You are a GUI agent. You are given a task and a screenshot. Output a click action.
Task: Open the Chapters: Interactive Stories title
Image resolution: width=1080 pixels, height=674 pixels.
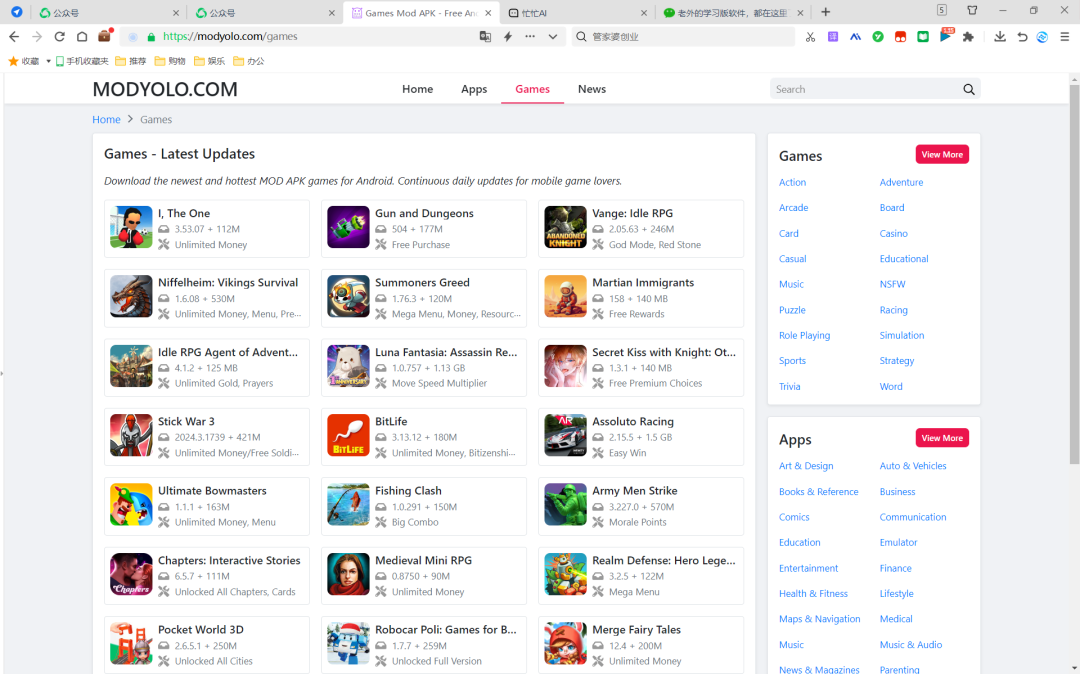click(229, 560)
